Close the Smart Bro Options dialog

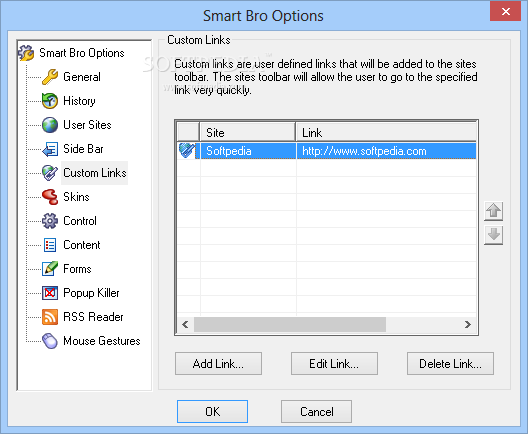505,11
